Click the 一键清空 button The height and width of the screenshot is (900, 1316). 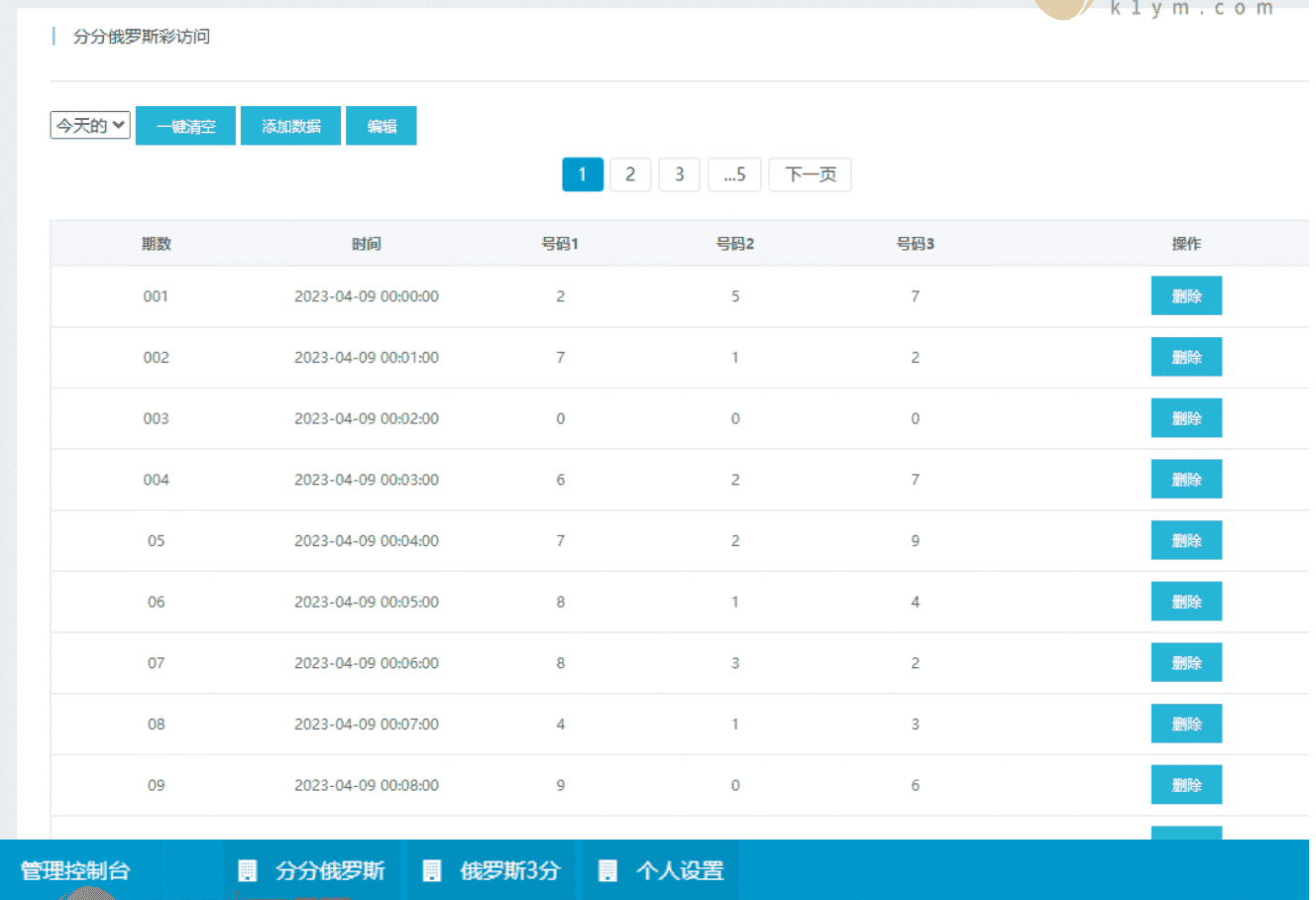185,126
